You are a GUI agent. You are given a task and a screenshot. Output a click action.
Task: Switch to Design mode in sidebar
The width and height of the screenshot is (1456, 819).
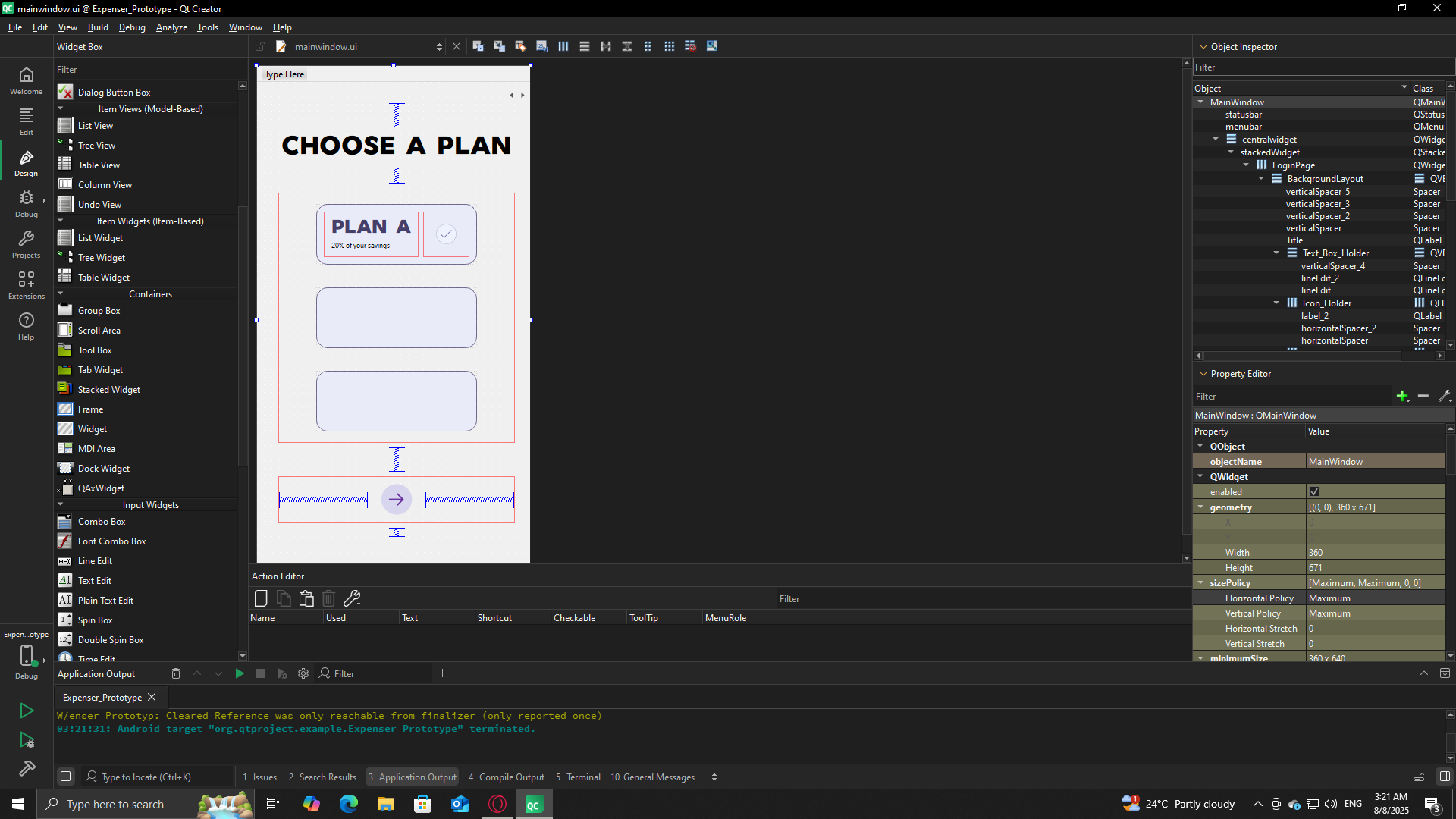click(x=26, y=164)
